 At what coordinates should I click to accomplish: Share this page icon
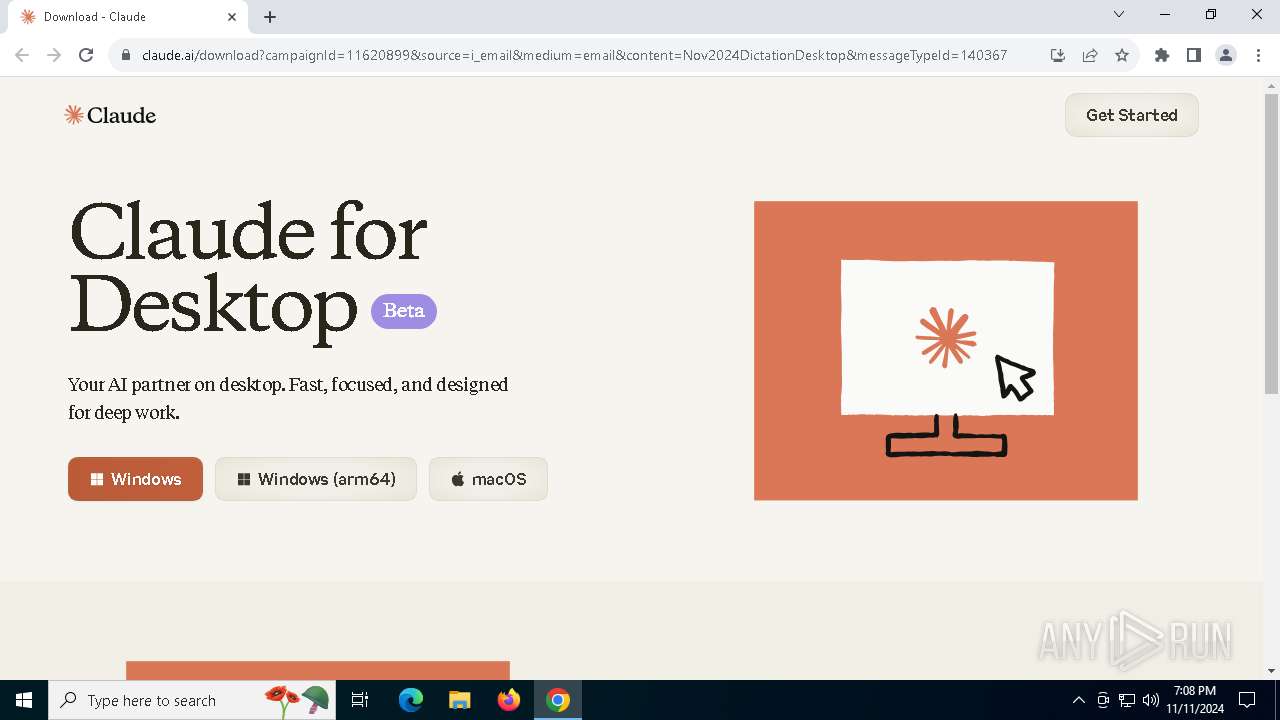(x=1090, y=55)
